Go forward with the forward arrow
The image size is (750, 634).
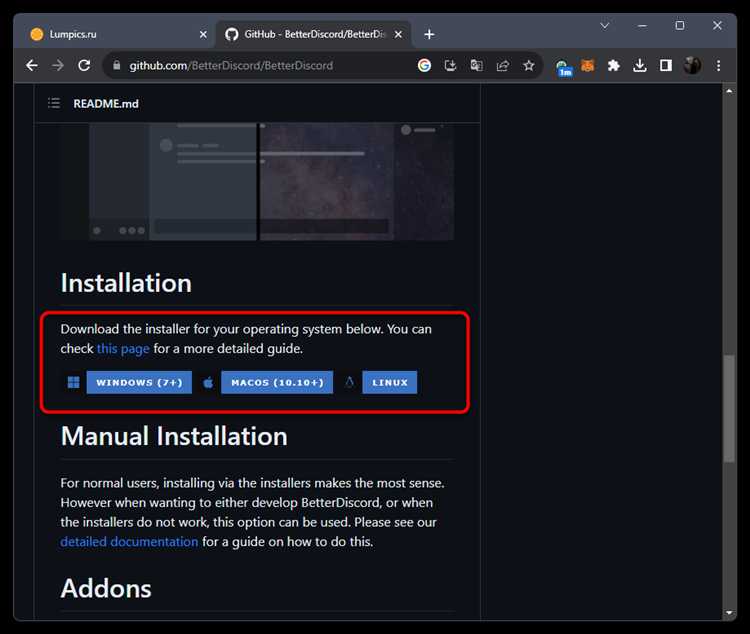[x=58, y=66]
